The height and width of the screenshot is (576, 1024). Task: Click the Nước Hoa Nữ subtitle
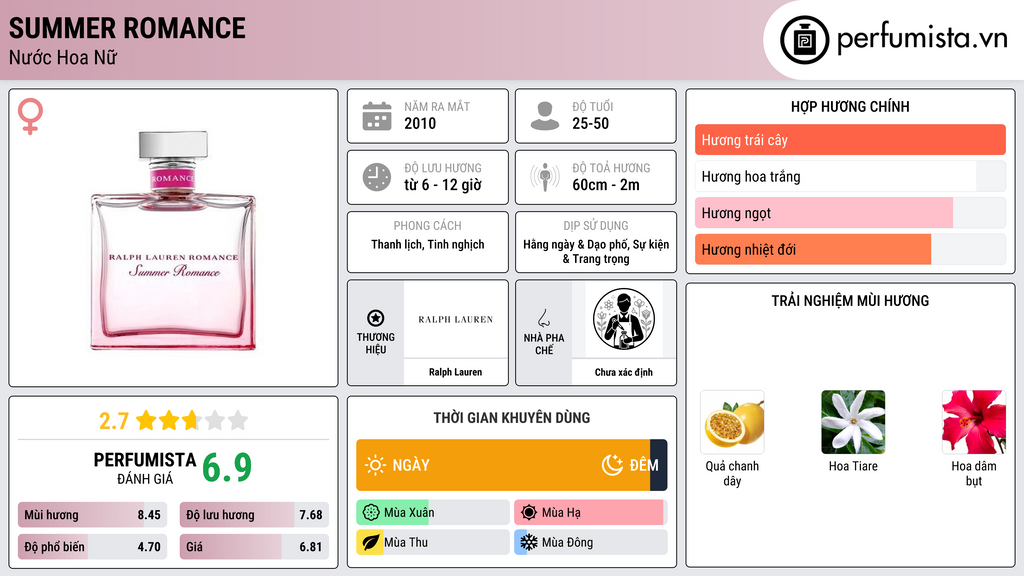coord(63,57)
